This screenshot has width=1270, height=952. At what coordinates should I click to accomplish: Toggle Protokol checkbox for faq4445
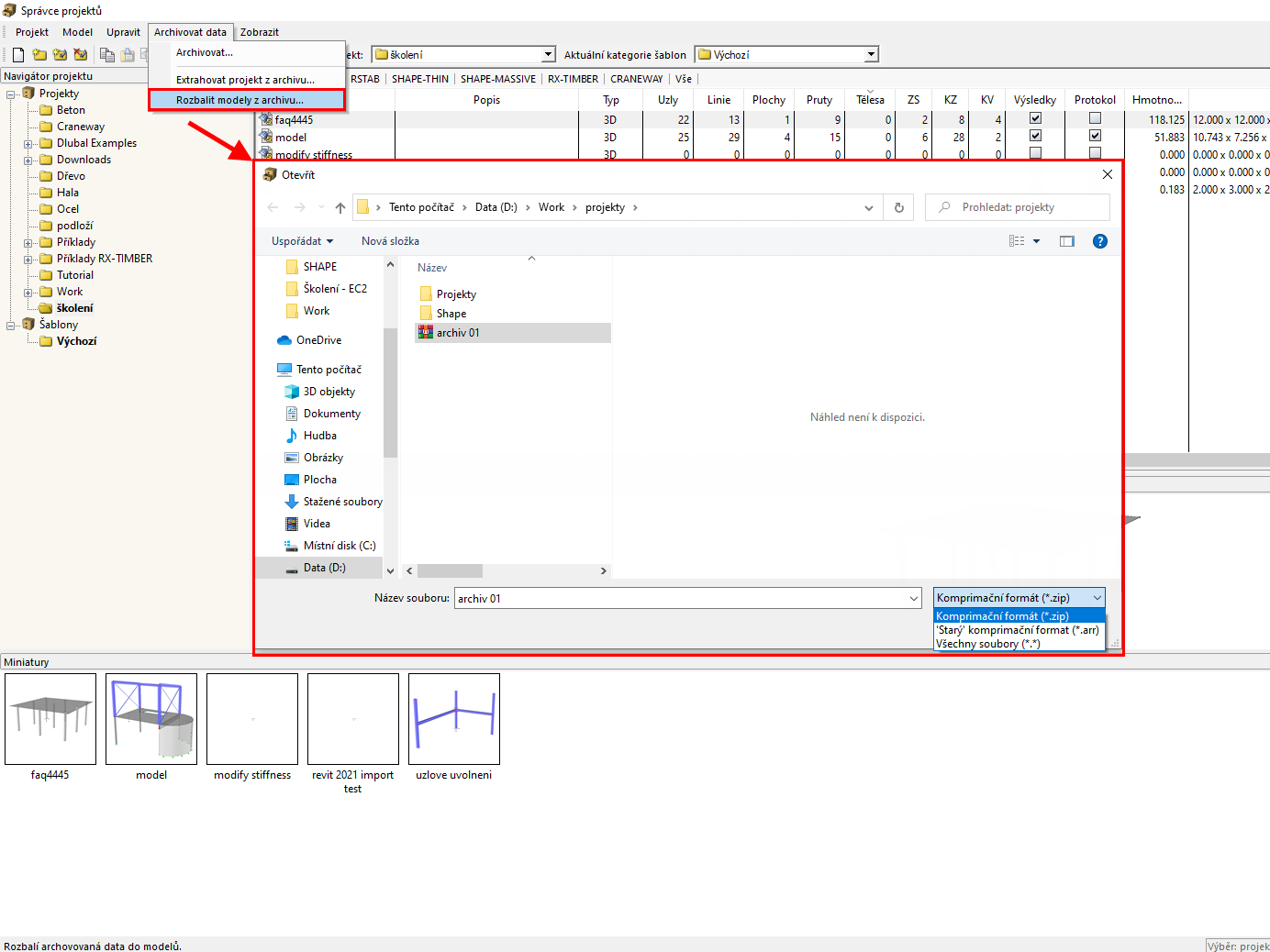[x=1095, y=118]
